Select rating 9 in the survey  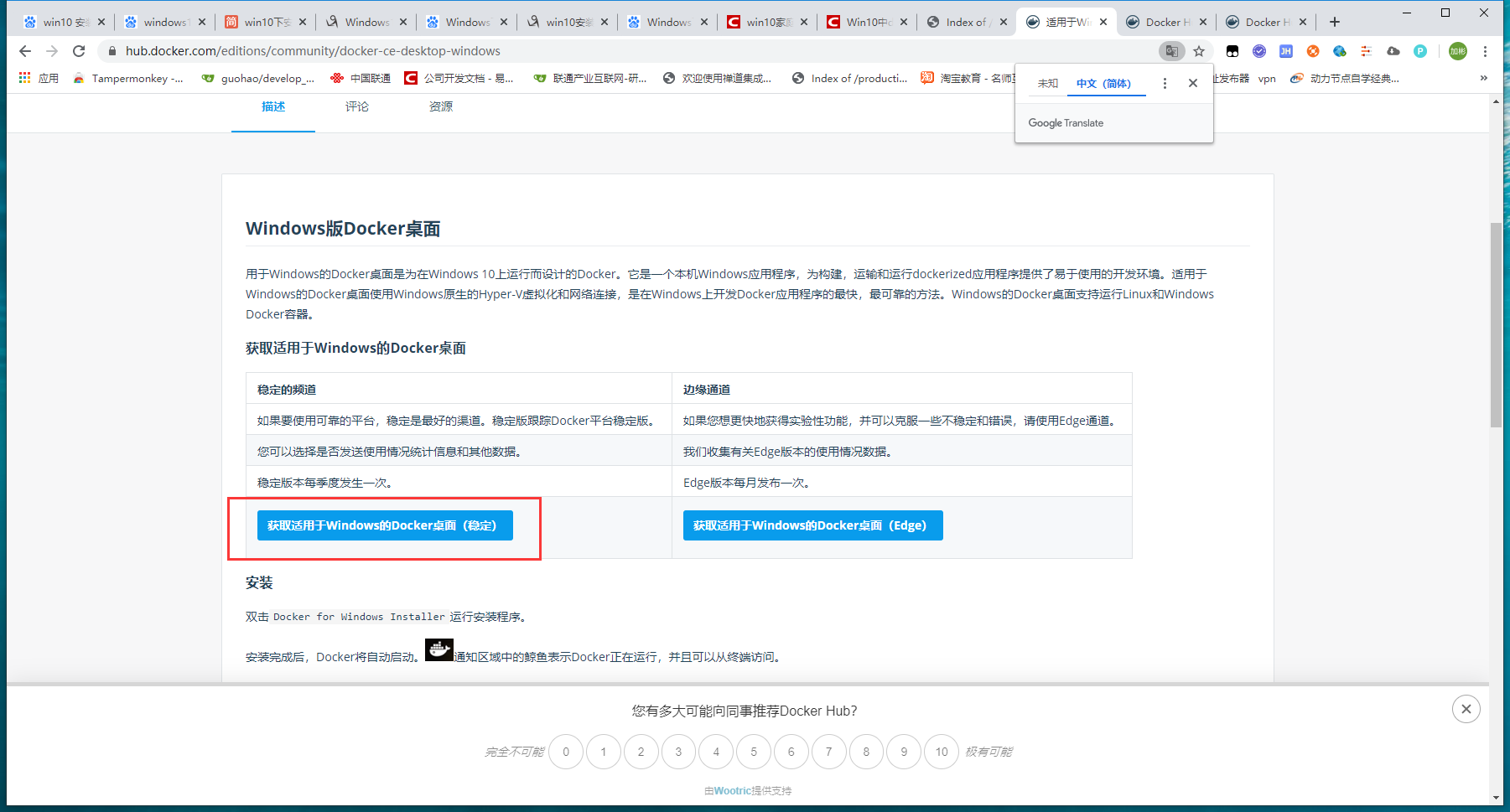click(x=904, y=752)
